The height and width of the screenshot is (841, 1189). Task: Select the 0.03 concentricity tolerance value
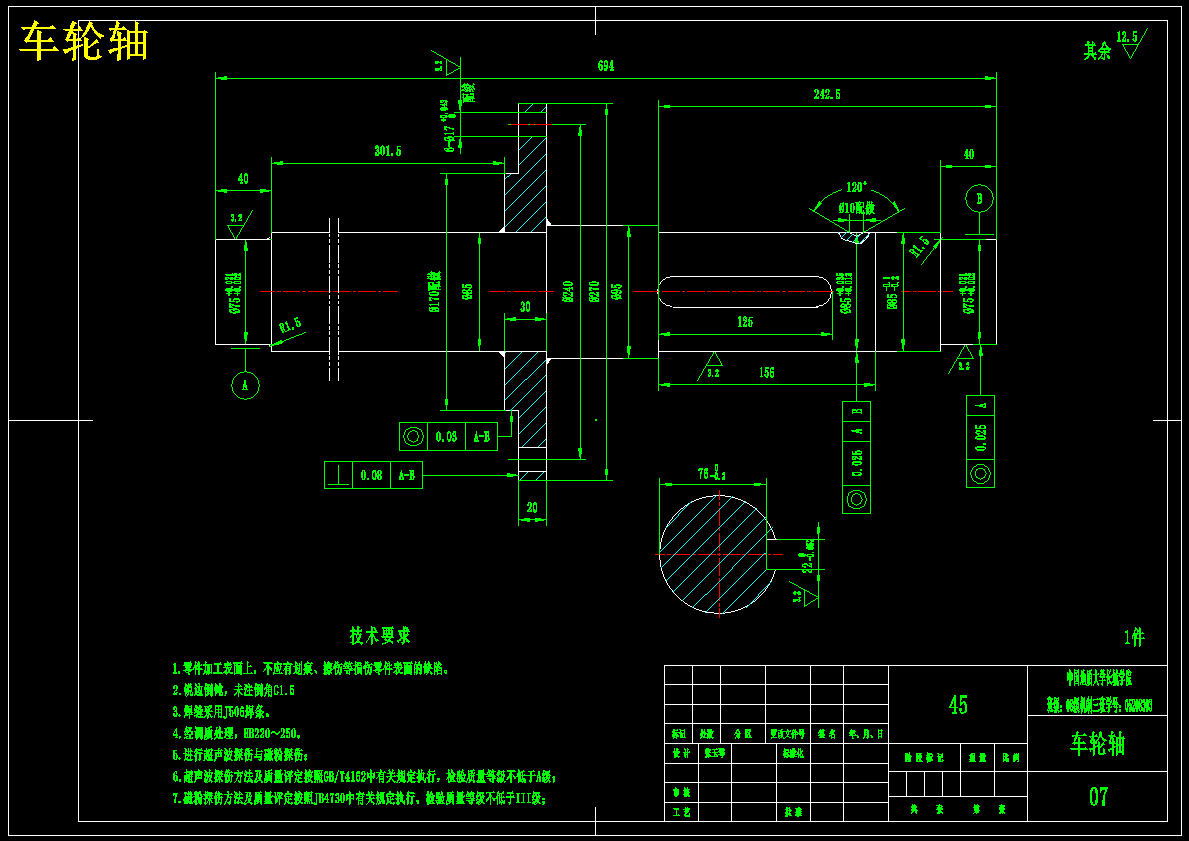pos(446,437)
